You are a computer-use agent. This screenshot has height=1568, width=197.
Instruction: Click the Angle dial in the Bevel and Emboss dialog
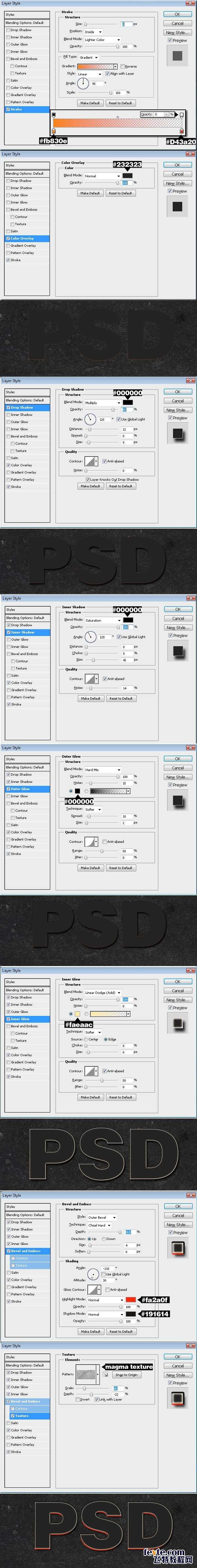[93, 1273]
